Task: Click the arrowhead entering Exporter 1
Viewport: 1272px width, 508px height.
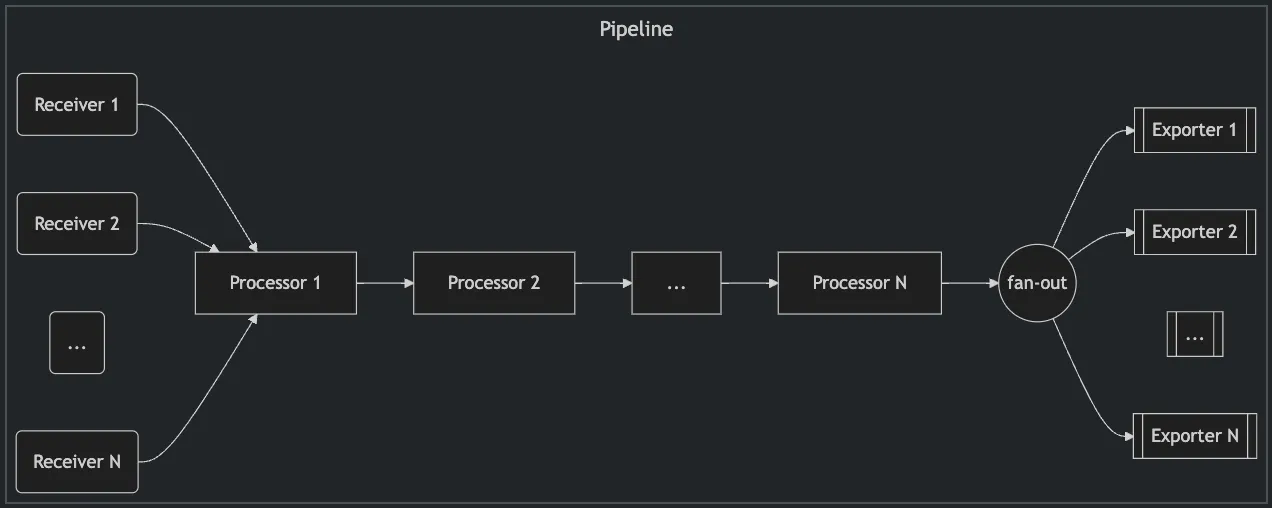Action: (x=1128, y=130)
